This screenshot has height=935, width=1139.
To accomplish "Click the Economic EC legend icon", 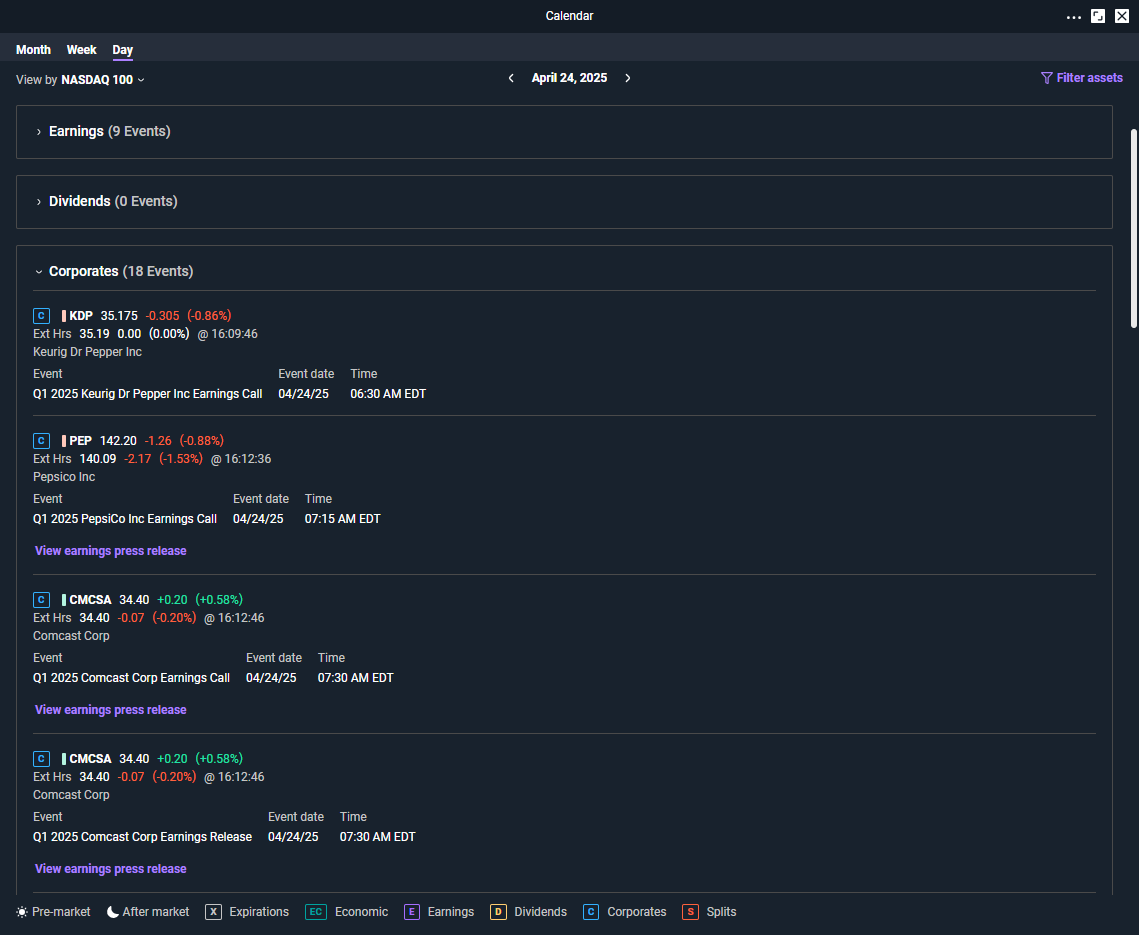I will tap(315, 912).
